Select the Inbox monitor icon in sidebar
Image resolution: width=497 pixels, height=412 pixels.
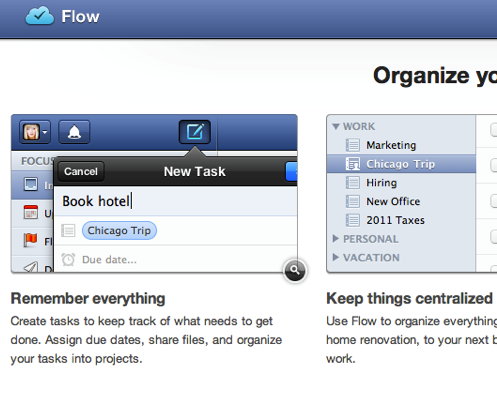[x=31, y=184]
